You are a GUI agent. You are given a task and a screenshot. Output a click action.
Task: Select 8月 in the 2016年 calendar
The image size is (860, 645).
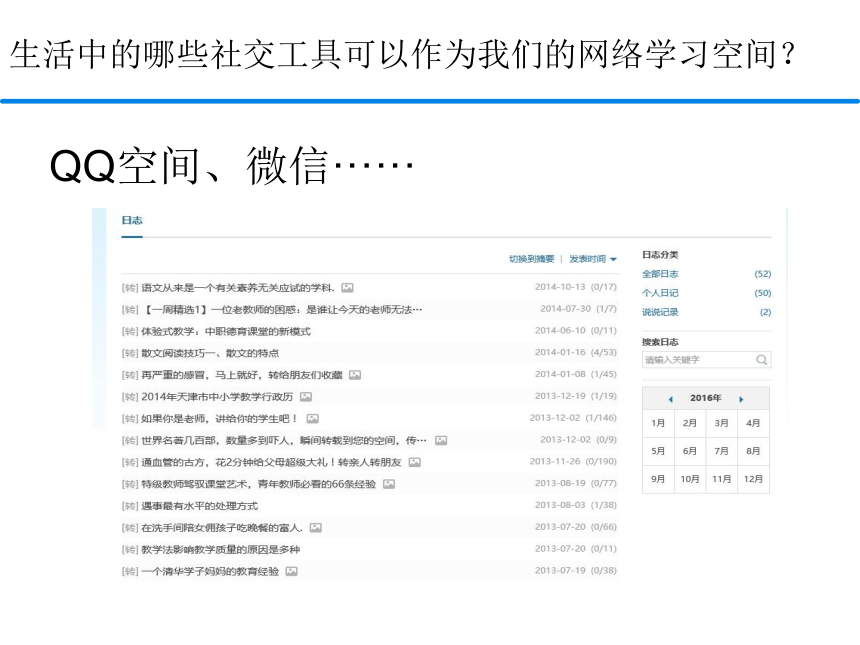tap(753, 451)
